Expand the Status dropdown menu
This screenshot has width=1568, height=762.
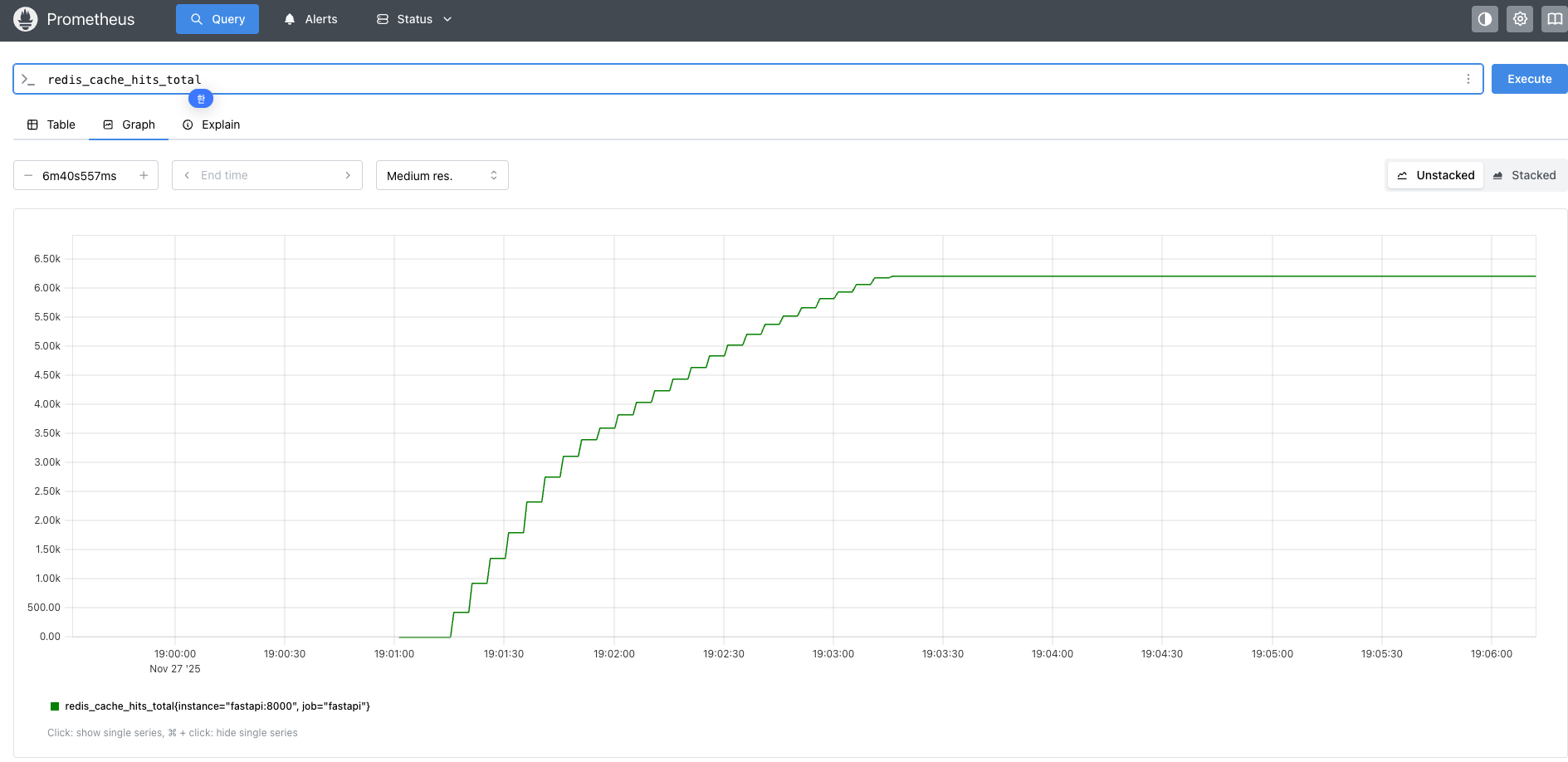(414, 19)
